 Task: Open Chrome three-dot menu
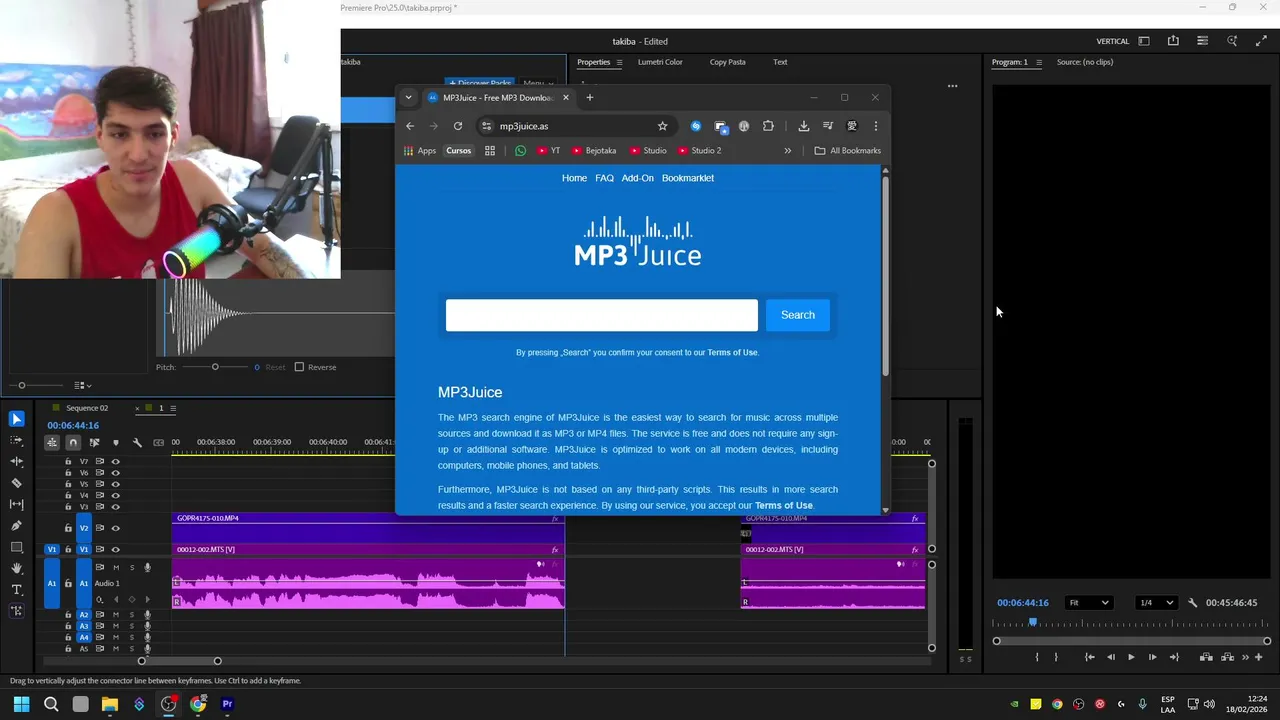(x=875, y=126)
